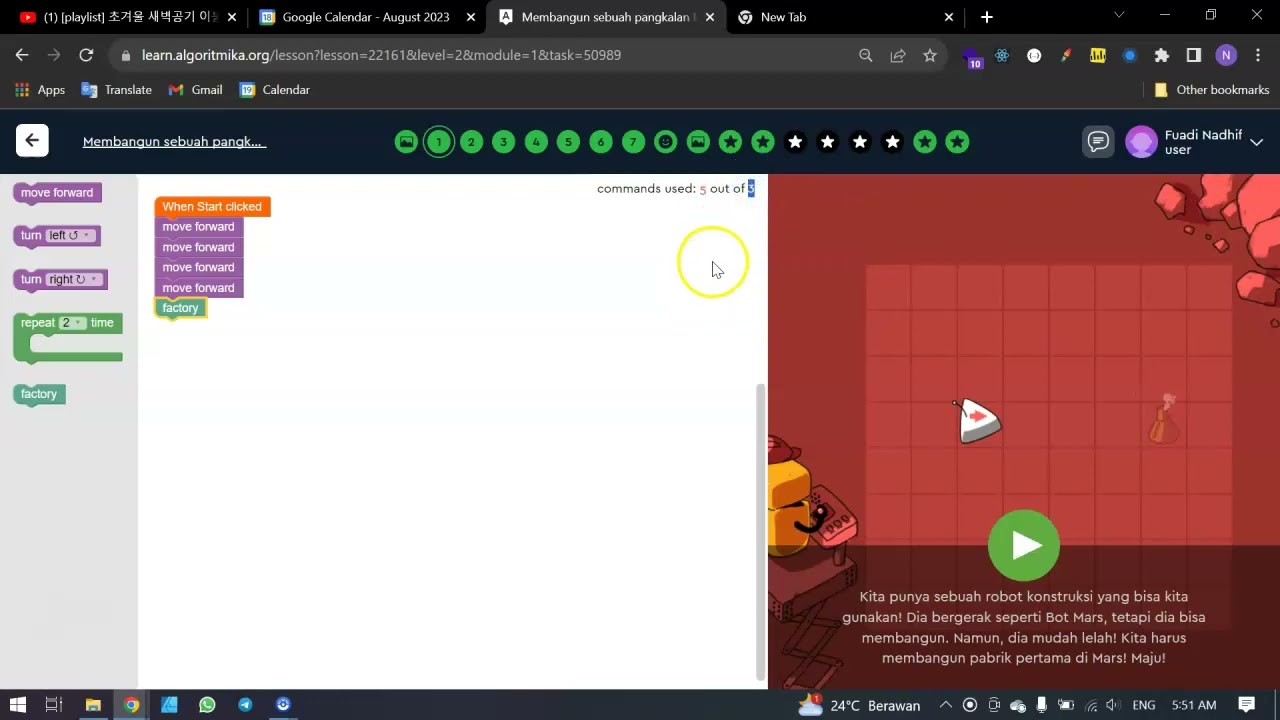Image resolution: width=1280 pixels, height=720 pixels.
Task: Expand the Fuadi Nadhif user menu
Action: [1257, 142]
